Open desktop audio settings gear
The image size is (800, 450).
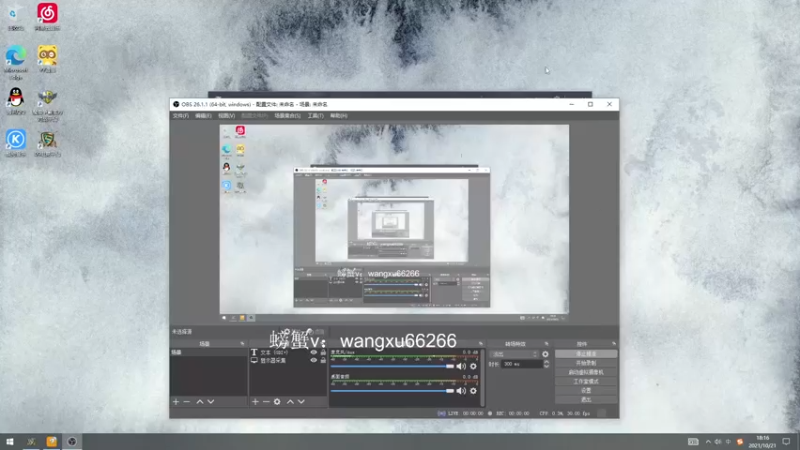tap(473, 391)
